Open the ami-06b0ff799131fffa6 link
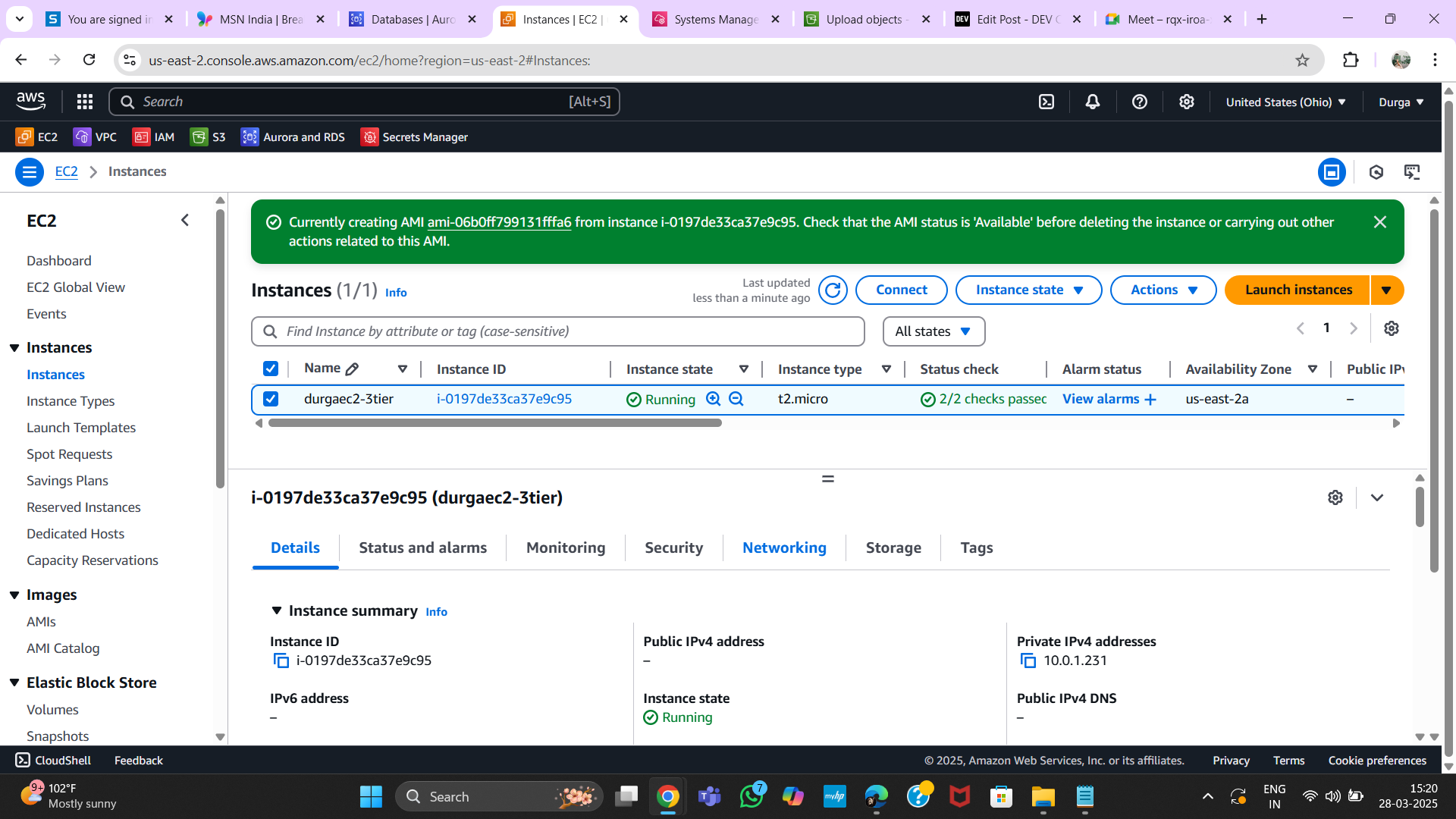Viewport: 1456px width, 819px height. [x=499, y=222]
